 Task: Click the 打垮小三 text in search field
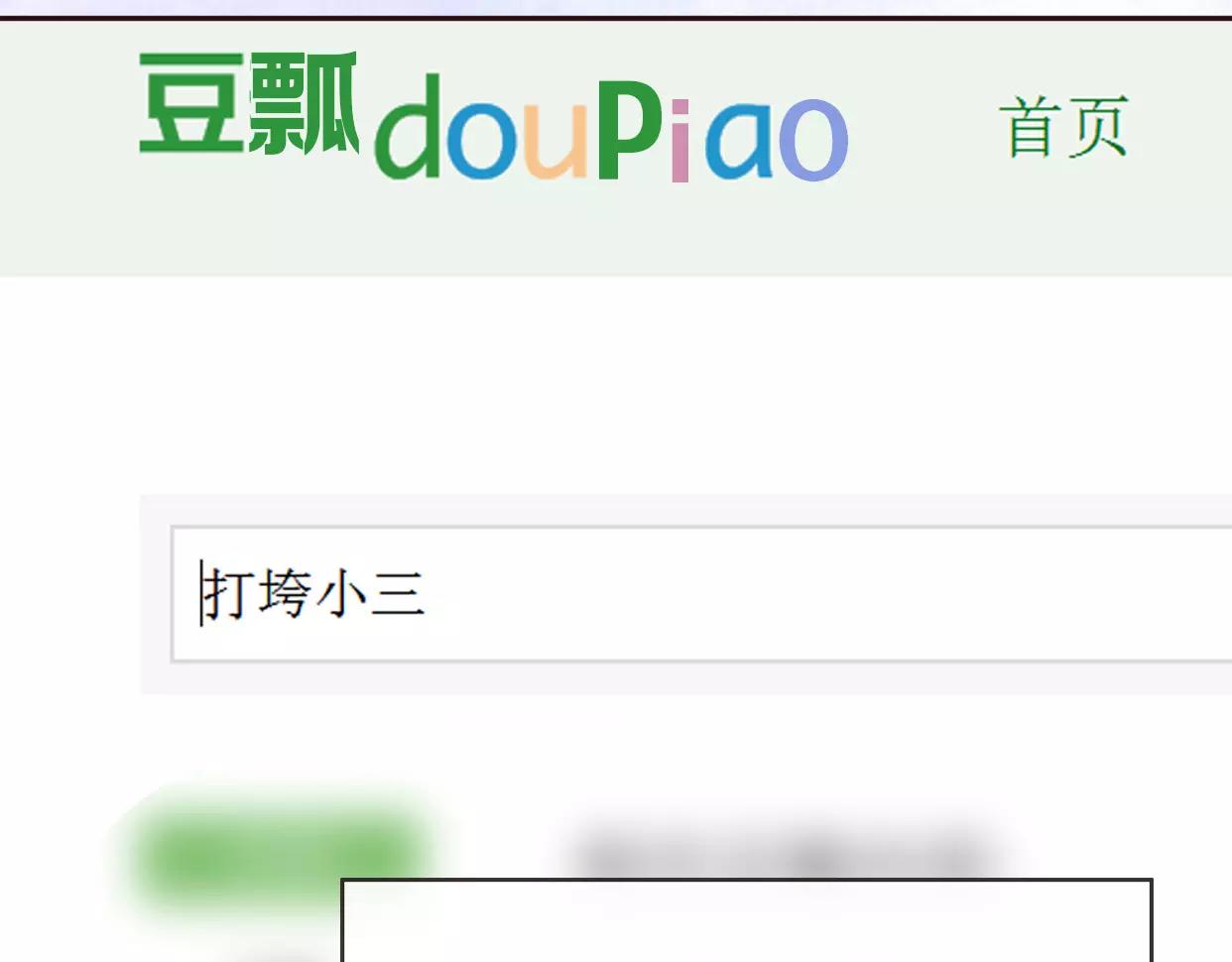[x=313, y=593]
